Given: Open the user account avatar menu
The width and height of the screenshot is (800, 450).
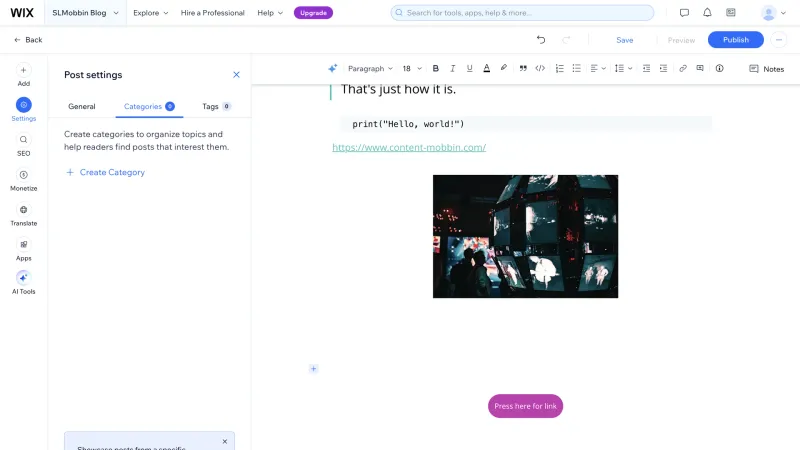Looking at the screenshot, I should coord(773,13).
